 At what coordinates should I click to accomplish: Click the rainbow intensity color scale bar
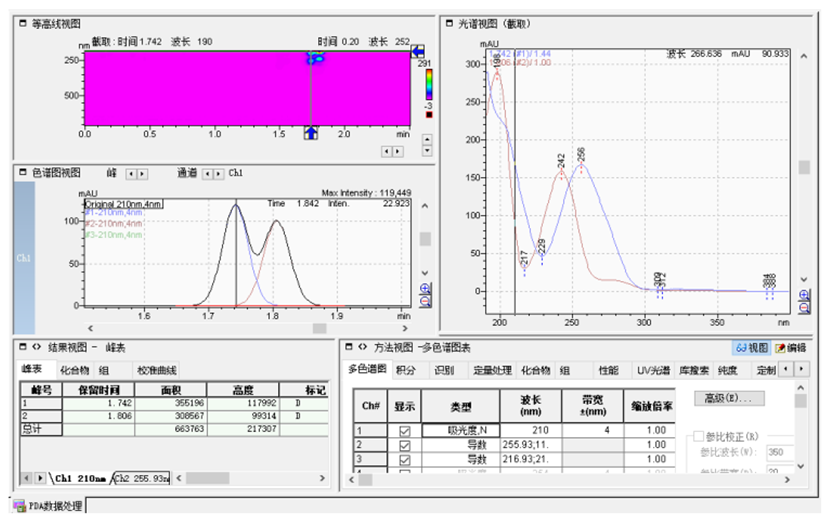(429, 84)
